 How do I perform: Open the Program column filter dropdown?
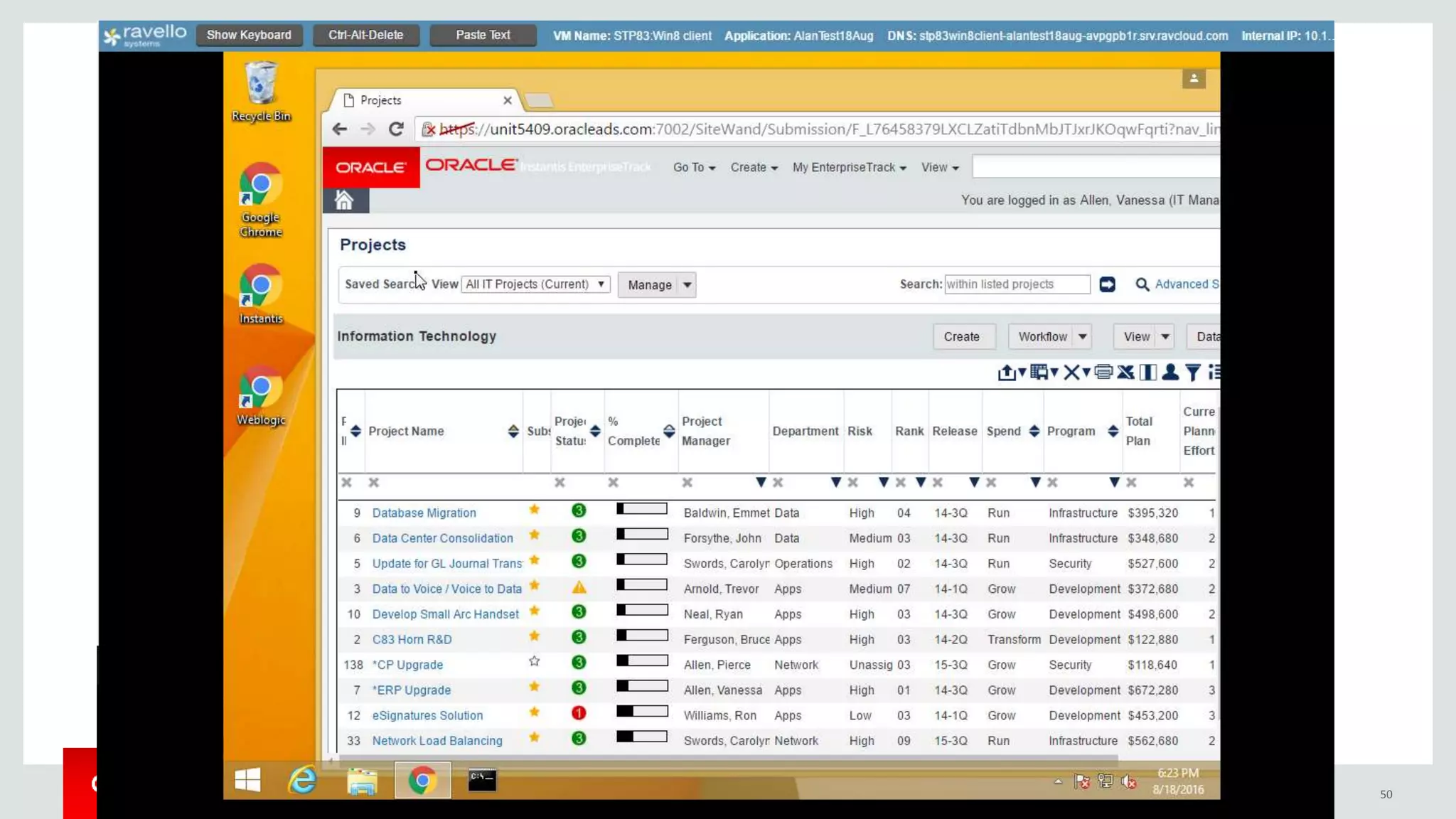point(1115,483)
